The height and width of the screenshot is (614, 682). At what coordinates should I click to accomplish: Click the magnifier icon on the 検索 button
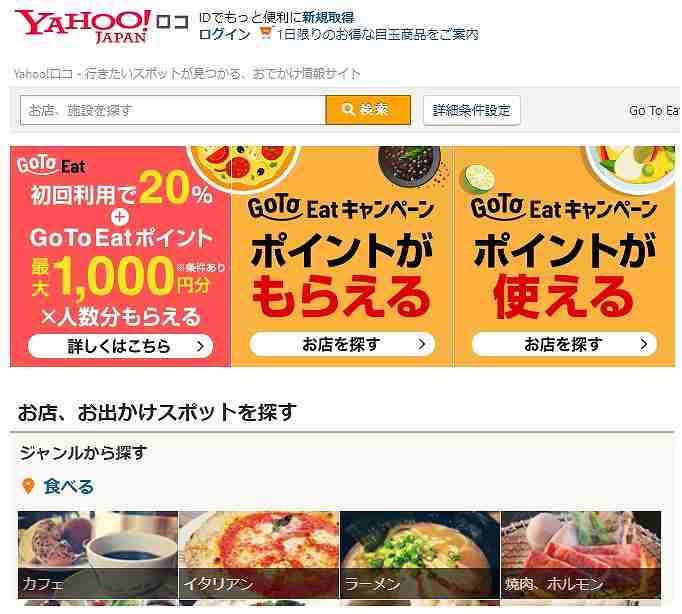pos(348,109)
